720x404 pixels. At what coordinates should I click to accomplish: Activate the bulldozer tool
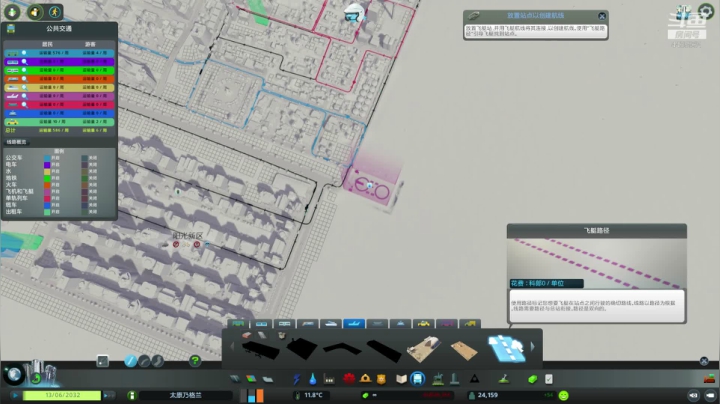tap(709, 379)
